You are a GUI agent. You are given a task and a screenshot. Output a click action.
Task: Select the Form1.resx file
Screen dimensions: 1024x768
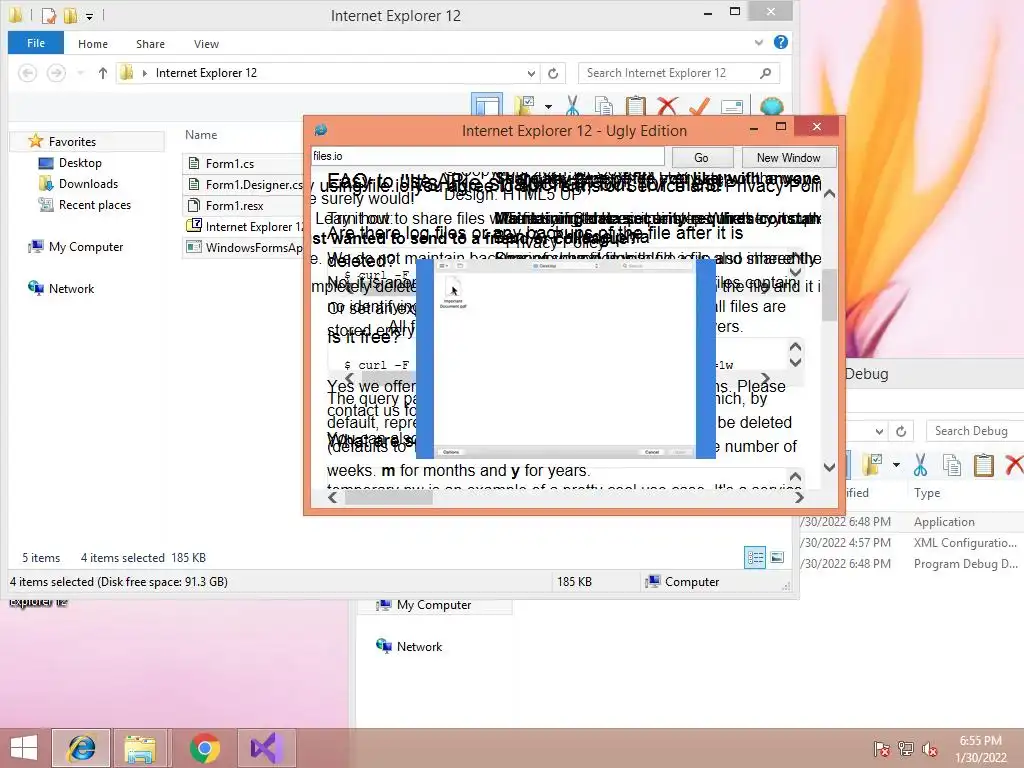244,205
